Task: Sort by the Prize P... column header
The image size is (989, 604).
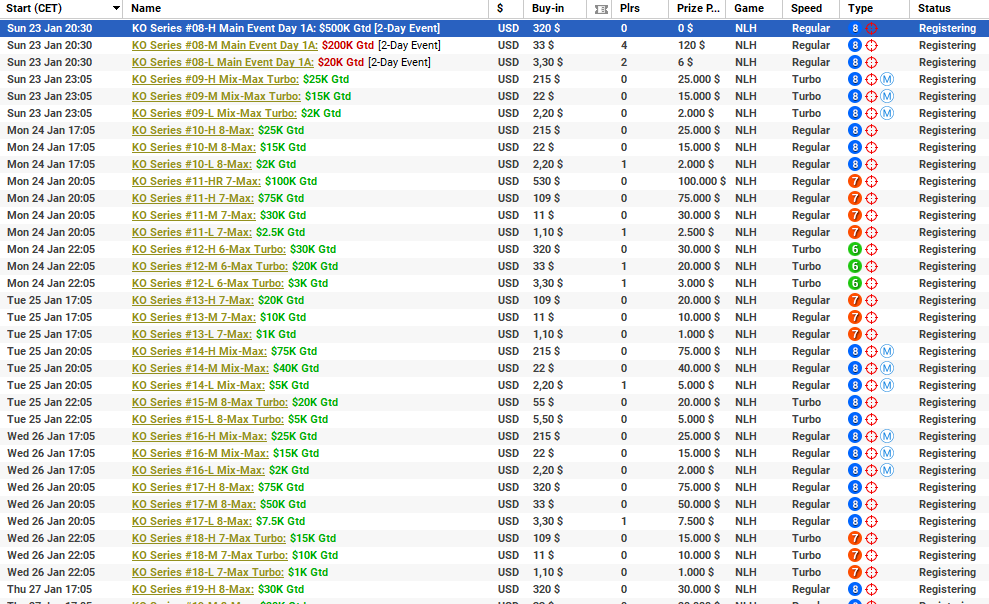Action: tap(698, 8)
